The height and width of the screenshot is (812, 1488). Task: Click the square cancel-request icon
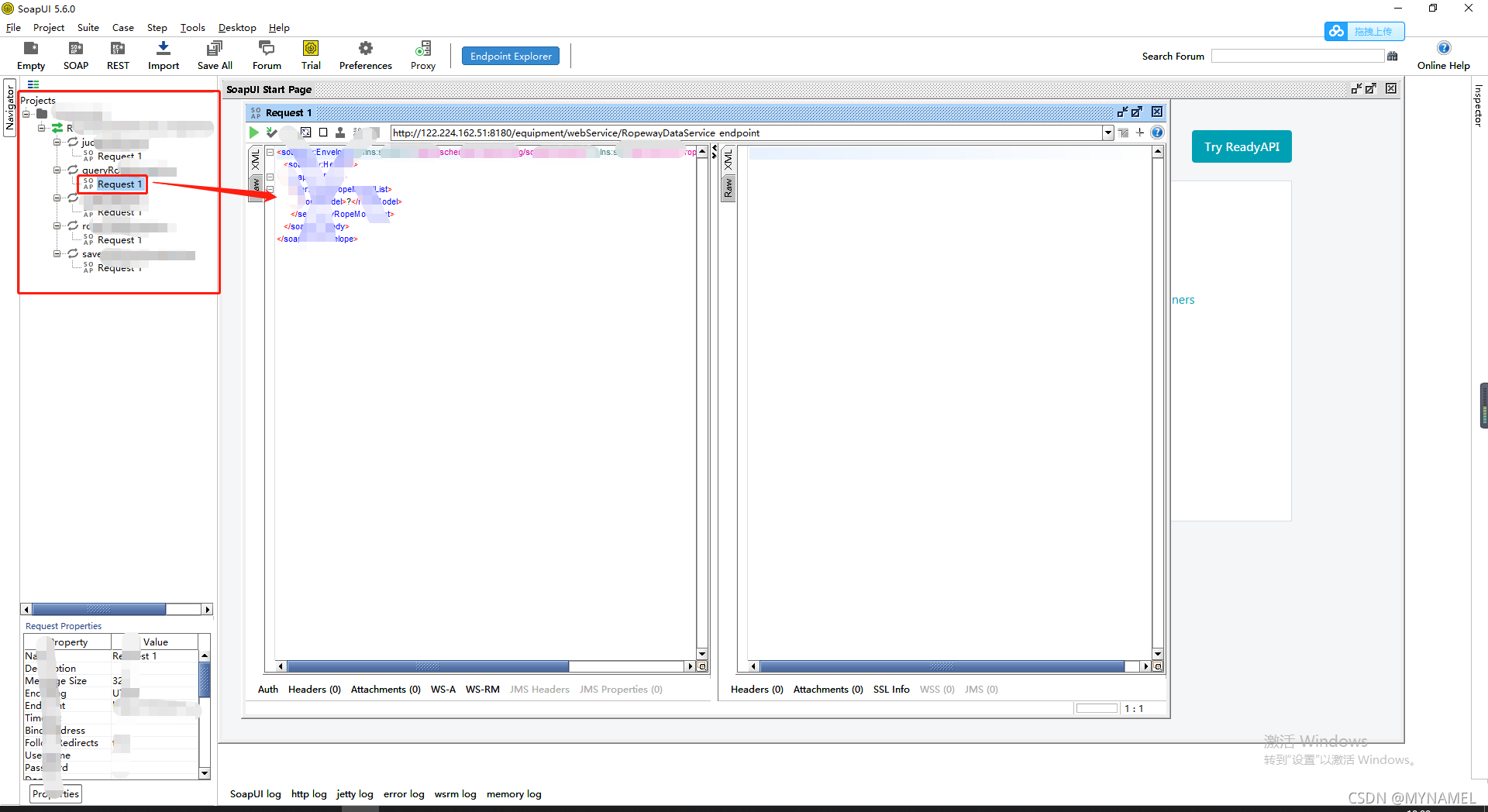(x=323, y=132)
